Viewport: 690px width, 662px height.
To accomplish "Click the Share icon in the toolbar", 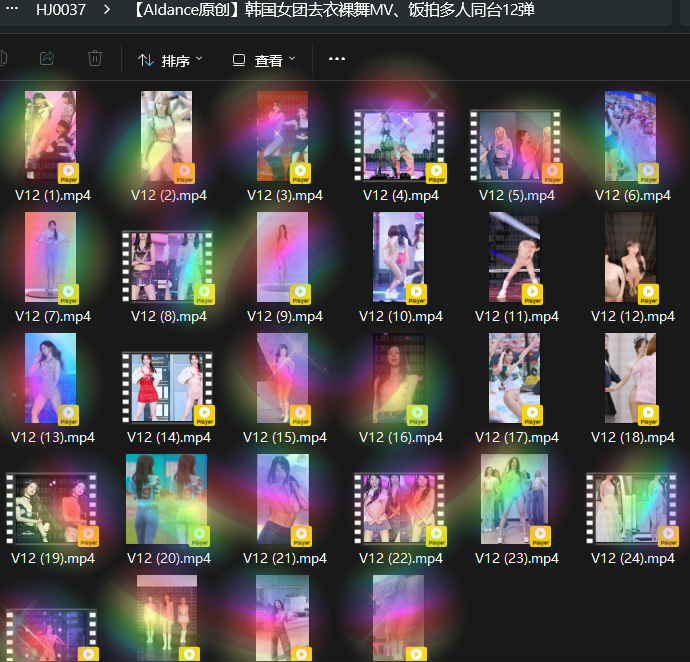I will [47, 59].
